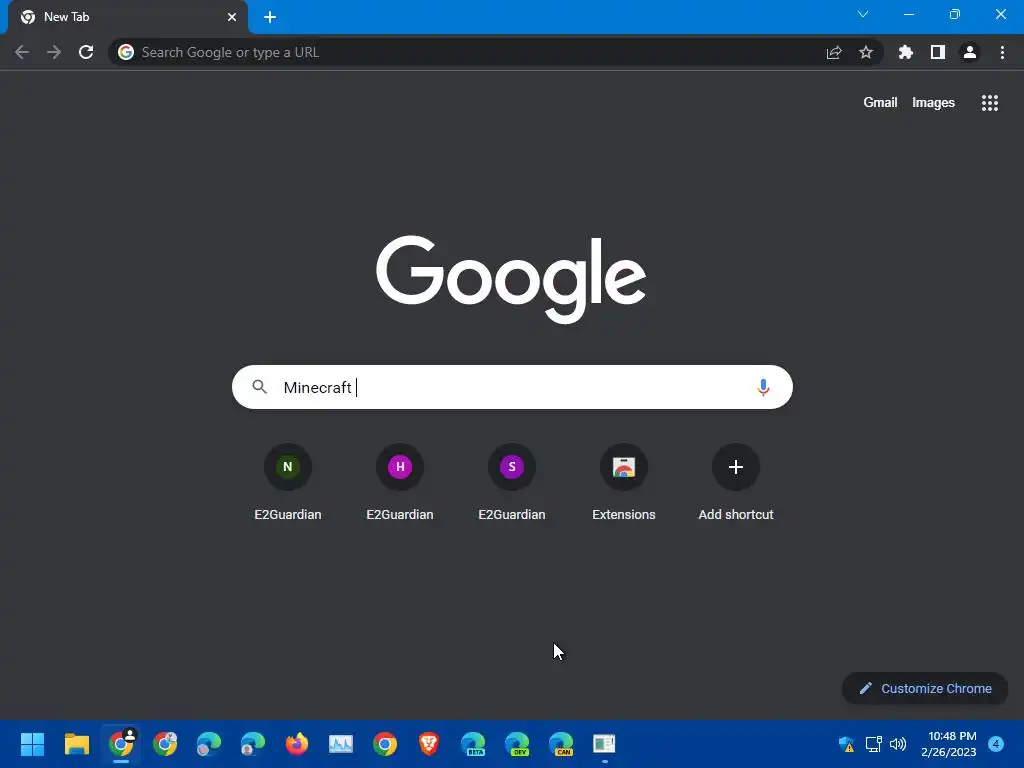
Task: Open File Explorer from the taskbar
Action: 76,744
